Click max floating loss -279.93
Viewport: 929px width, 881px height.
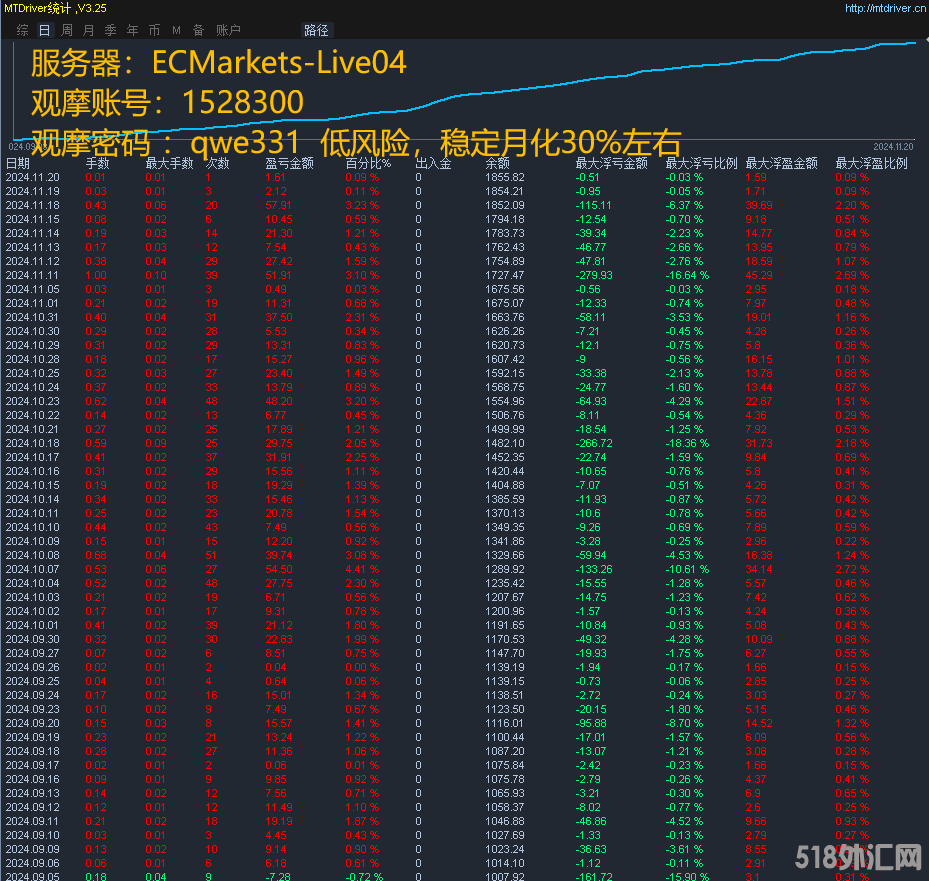(594, 275)
